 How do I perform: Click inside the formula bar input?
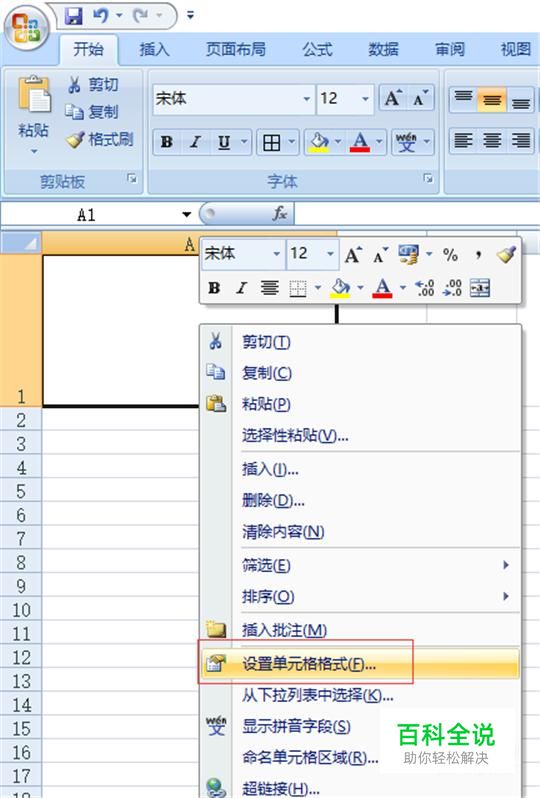pos(417,214)
